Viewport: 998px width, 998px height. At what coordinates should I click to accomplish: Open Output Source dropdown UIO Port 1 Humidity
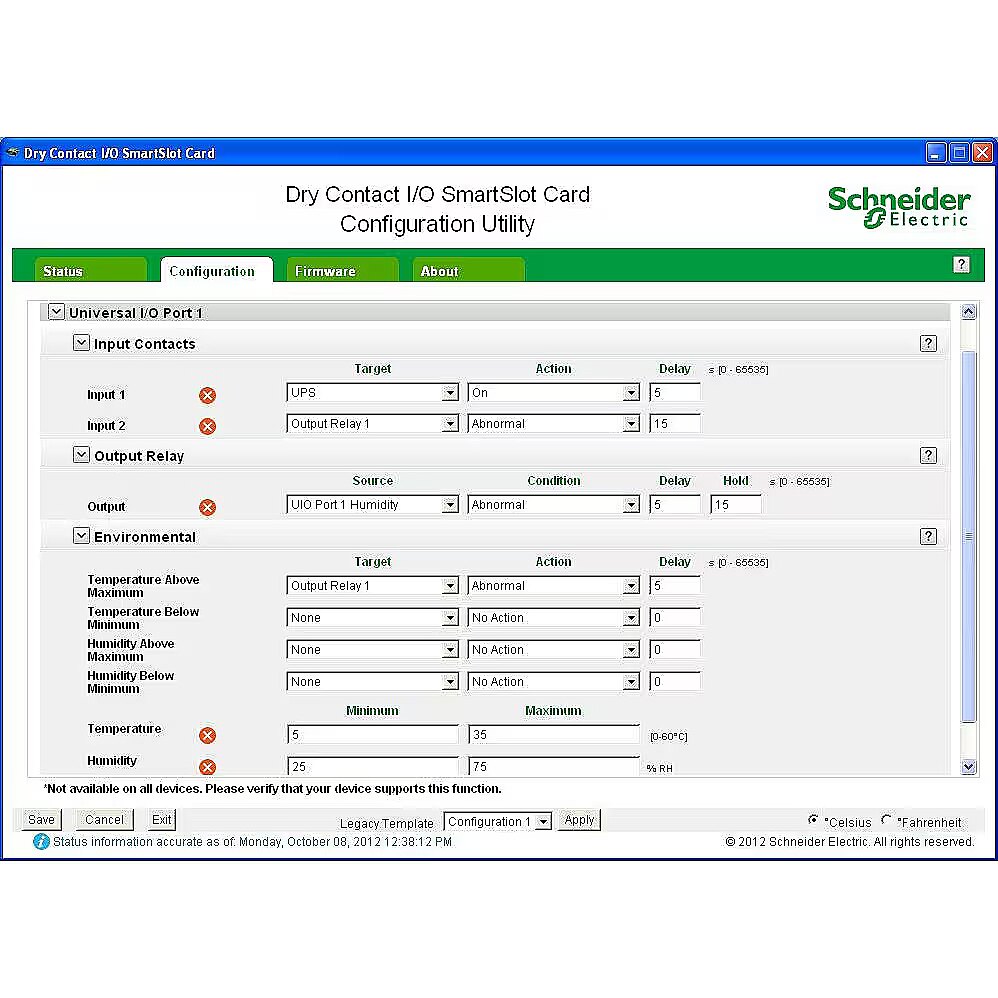tap(372, 505)
